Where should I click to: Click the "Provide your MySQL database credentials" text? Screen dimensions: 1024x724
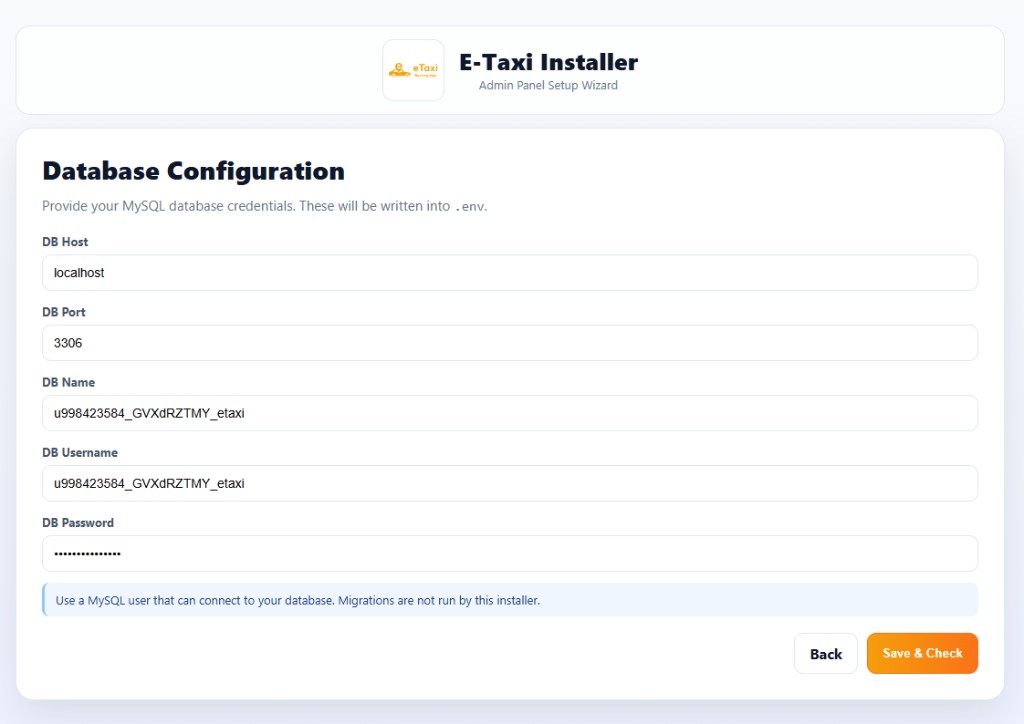tap(264, 206)
